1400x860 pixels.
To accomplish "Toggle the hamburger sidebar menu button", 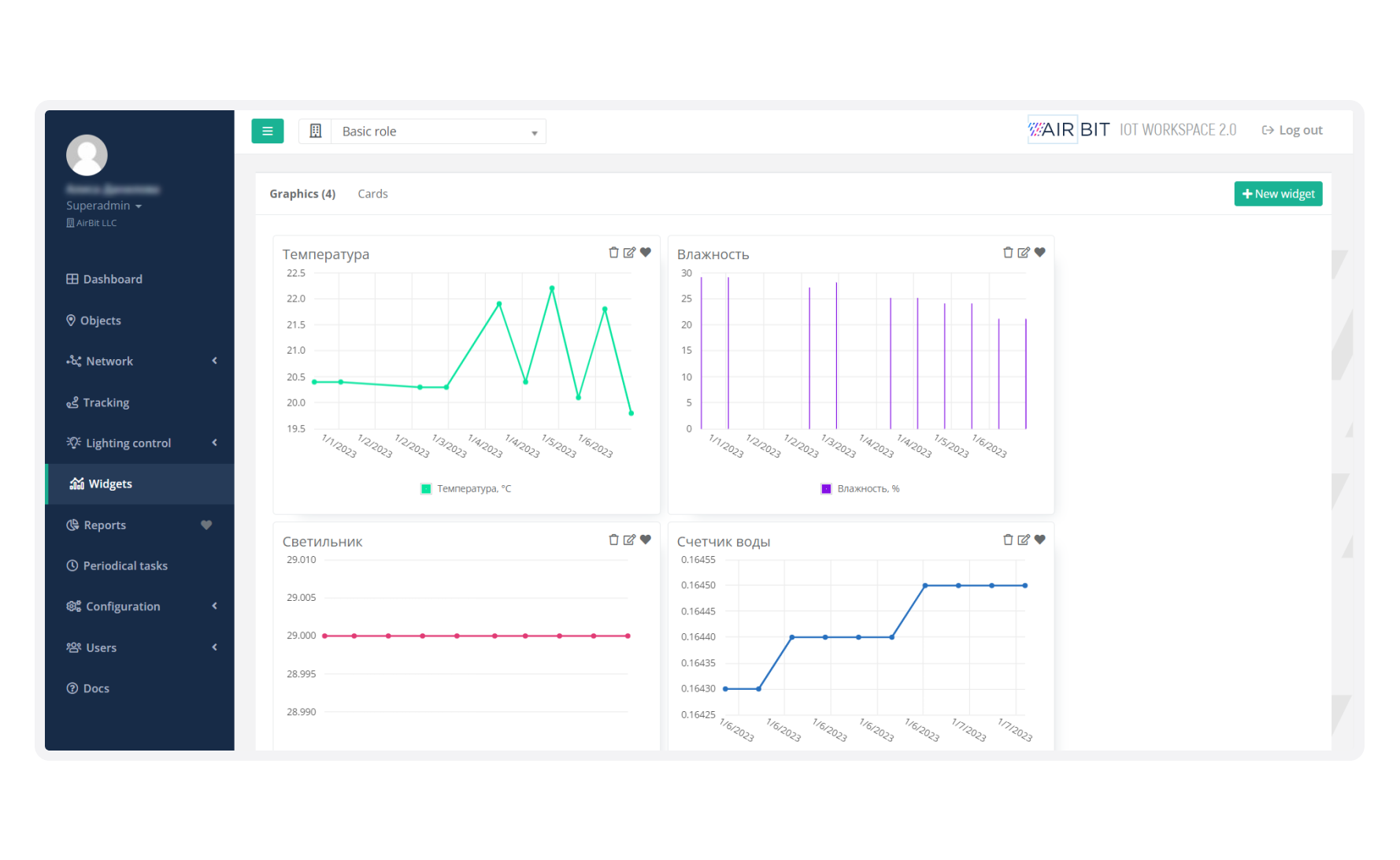I will point(267,131).
